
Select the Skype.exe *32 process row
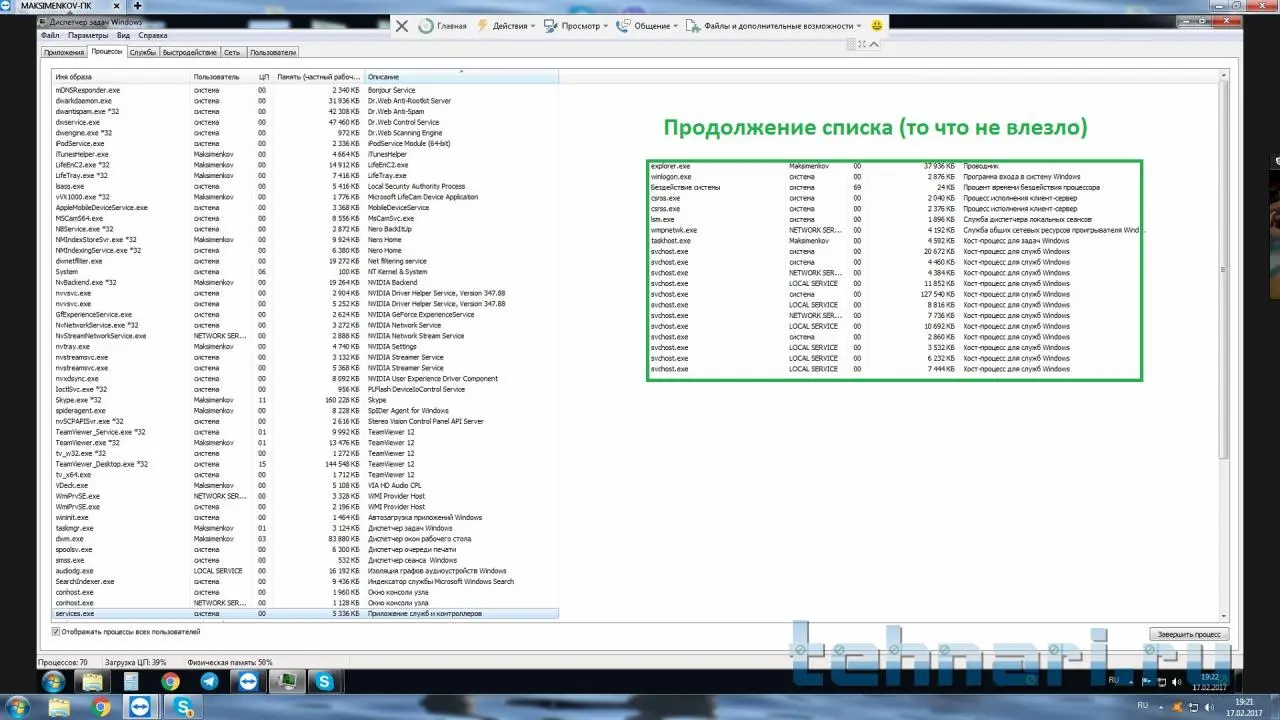coord(305,400)
